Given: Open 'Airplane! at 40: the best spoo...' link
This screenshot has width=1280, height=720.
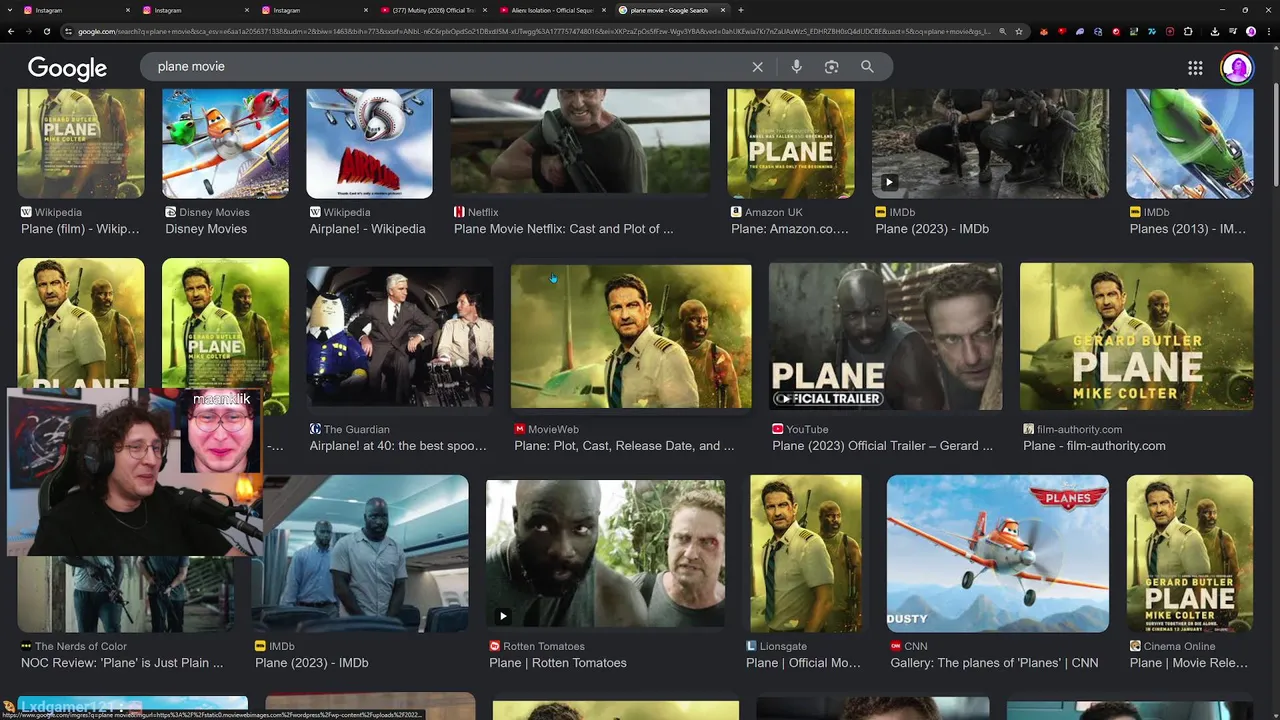Looking at the screenshot, I should click(398, 446).
